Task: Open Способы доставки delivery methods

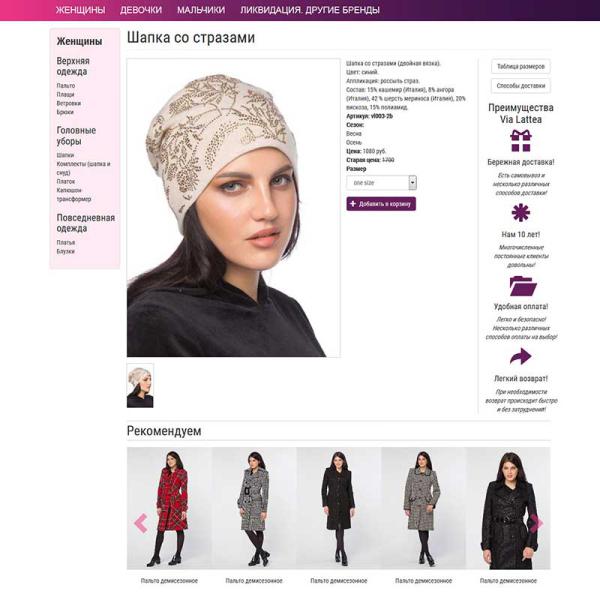Action: pos(520,86)
